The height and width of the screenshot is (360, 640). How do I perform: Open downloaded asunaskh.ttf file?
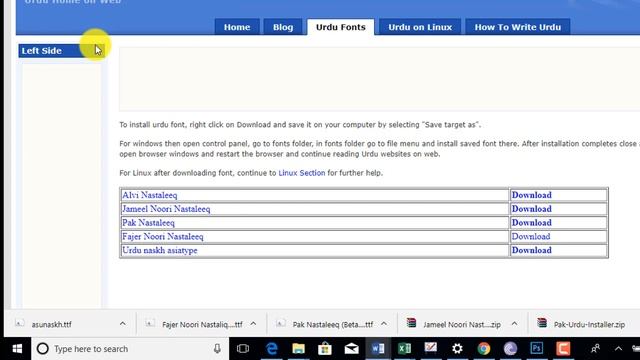pyautogui.click(x=51, y=324)
